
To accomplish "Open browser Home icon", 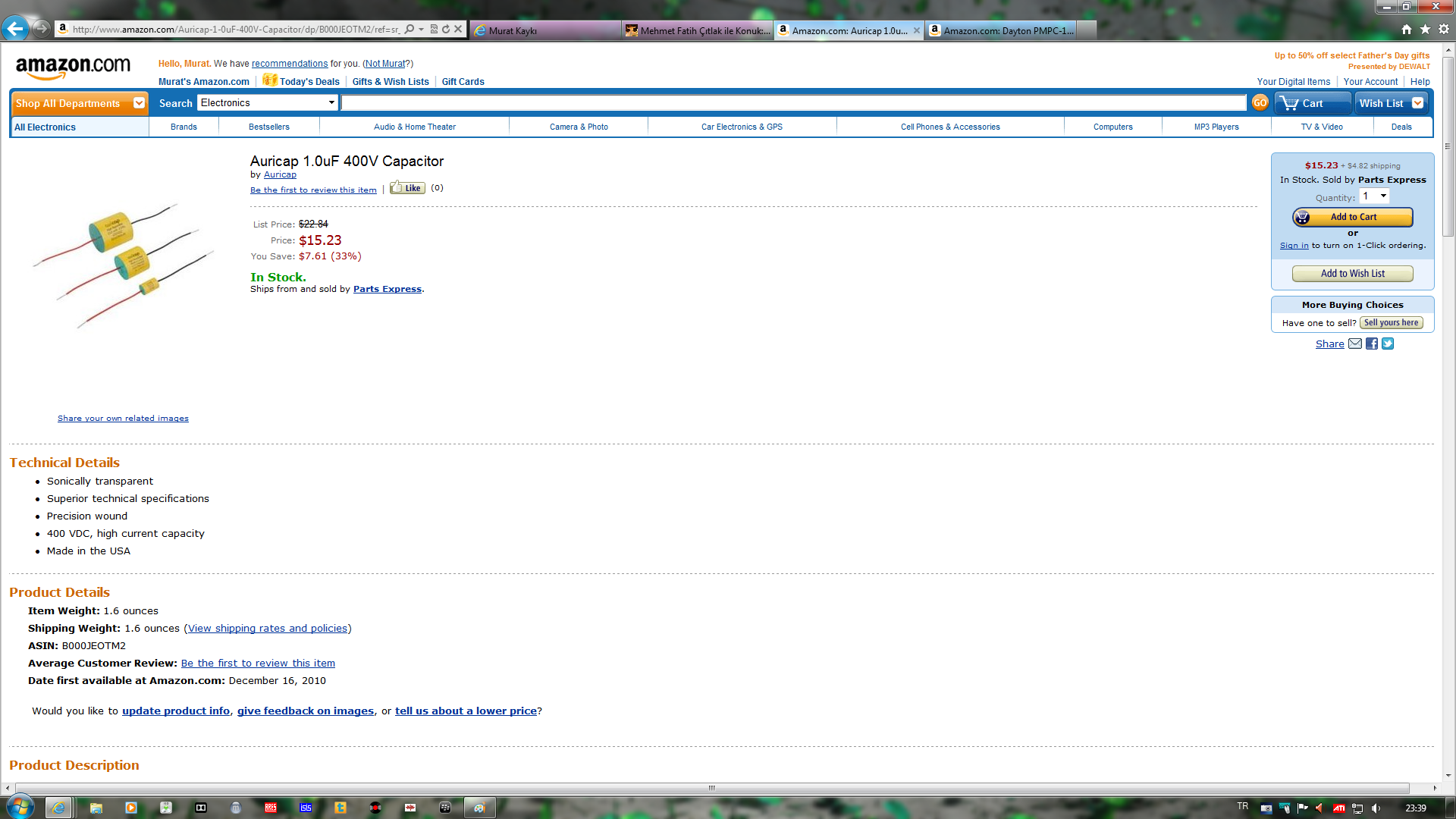I will (x=1407, y=30).
